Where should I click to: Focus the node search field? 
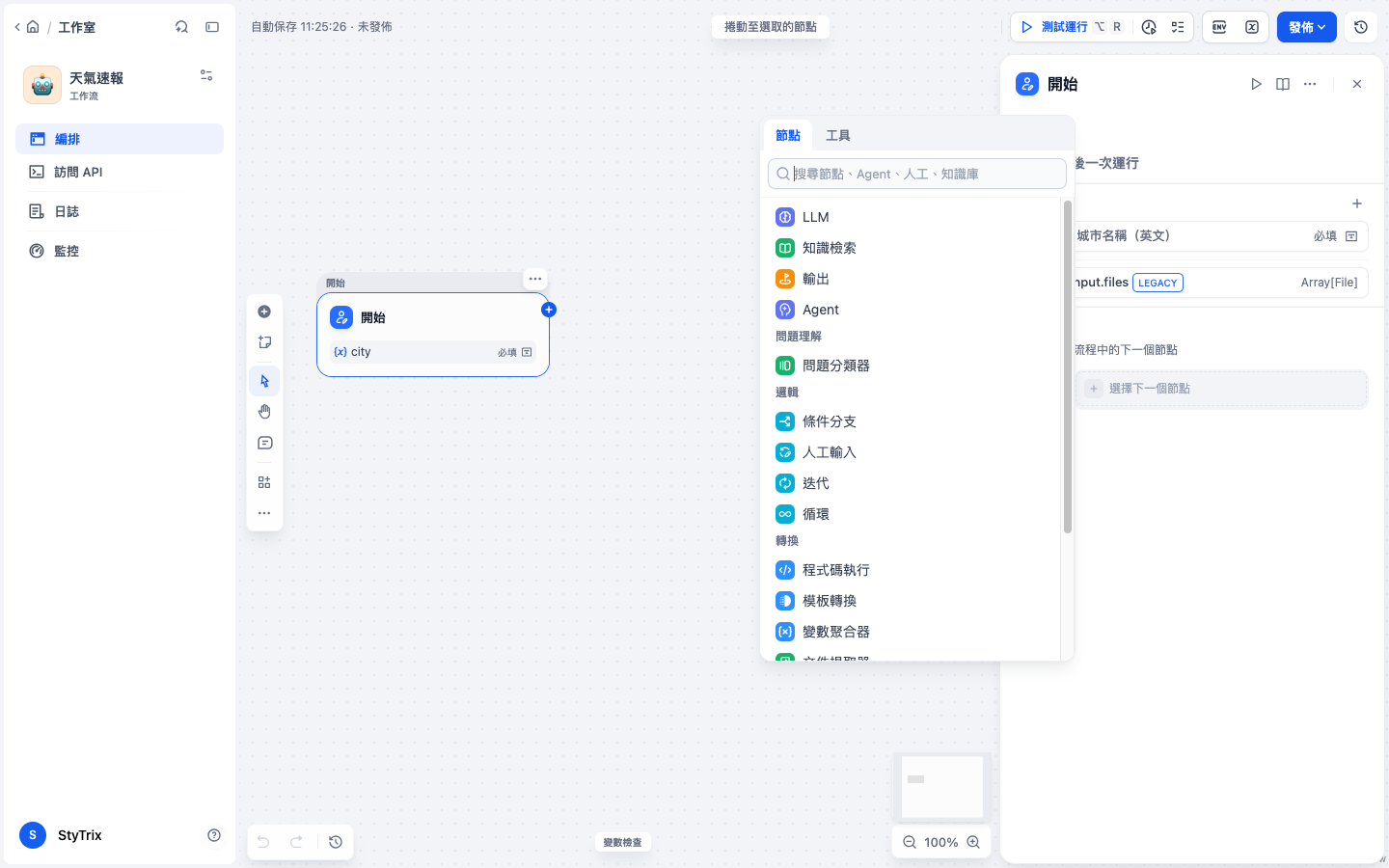click(917, 174)
